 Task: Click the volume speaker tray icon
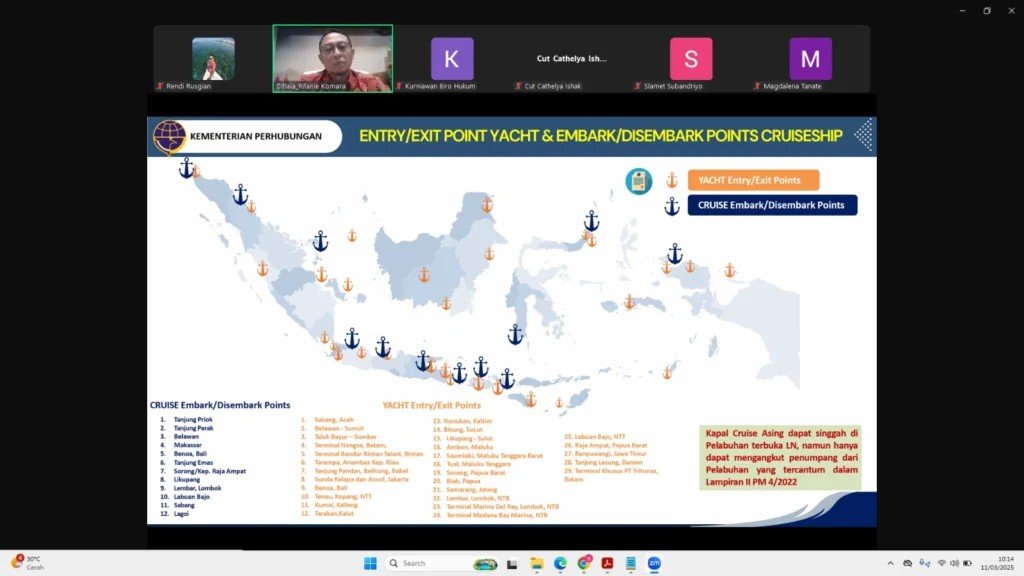click(x=954, y=563)
